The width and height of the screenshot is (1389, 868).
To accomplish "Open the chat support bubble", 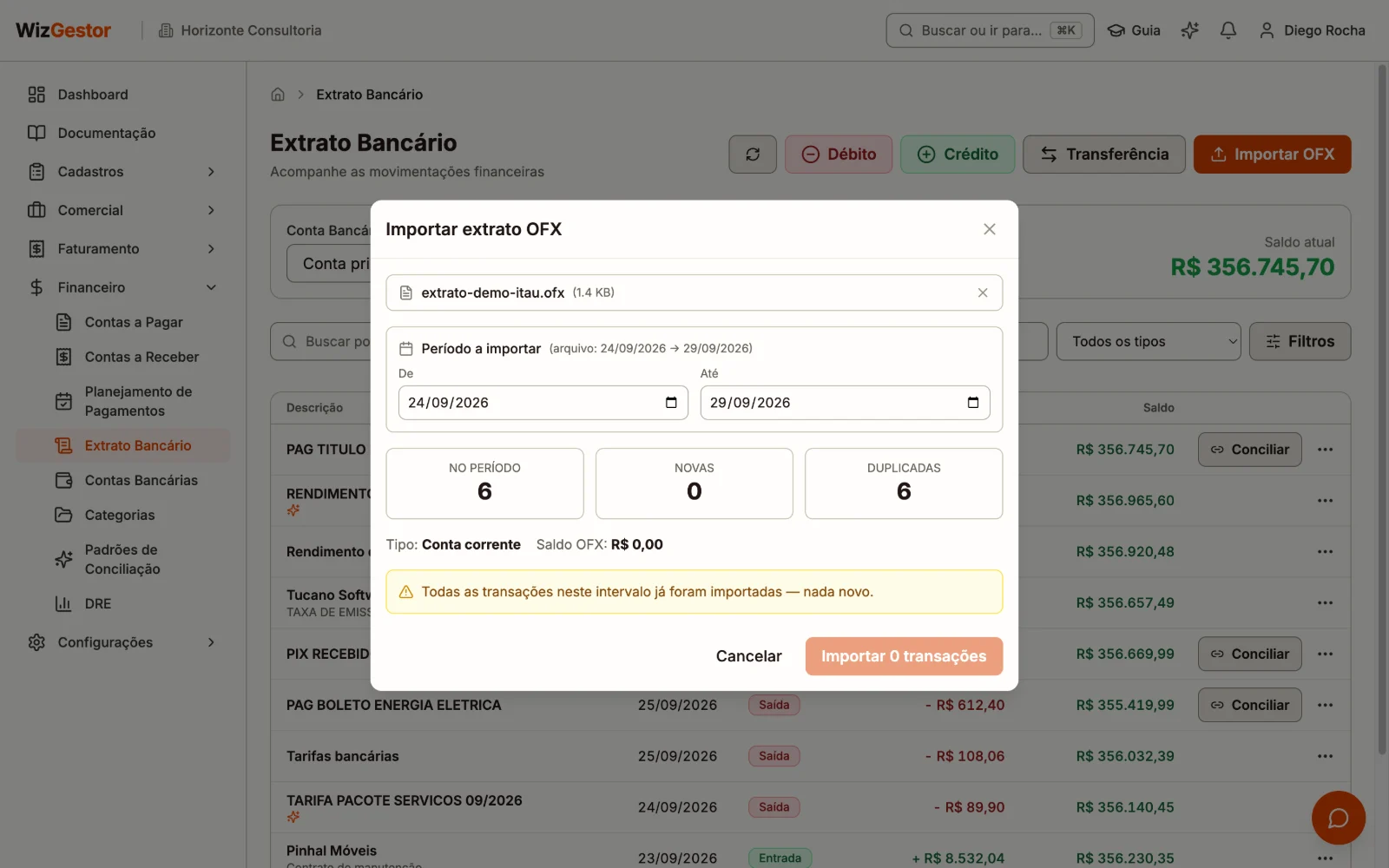I will point(1338,818).
